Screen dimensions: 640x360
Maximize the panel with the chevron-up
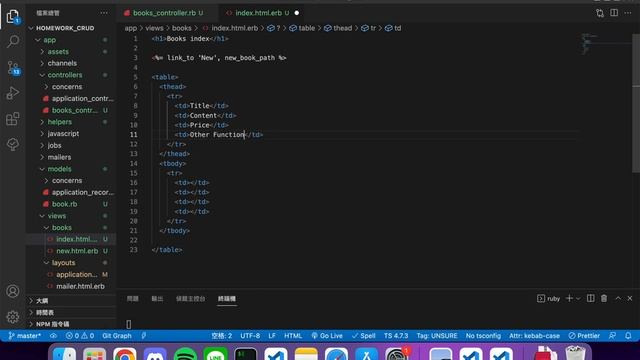click(x=618, y=298)
